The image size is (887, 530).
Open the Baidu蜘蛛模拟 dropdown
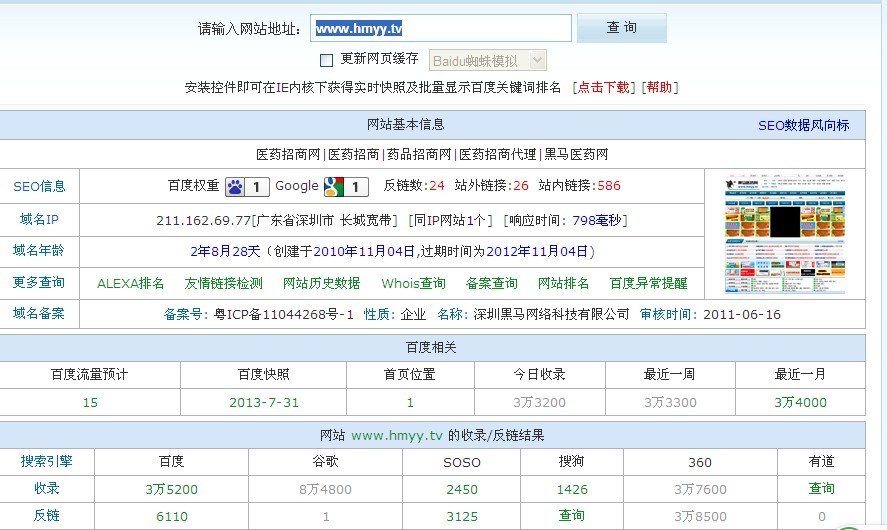pyautogui.click(x=488, y=61)
